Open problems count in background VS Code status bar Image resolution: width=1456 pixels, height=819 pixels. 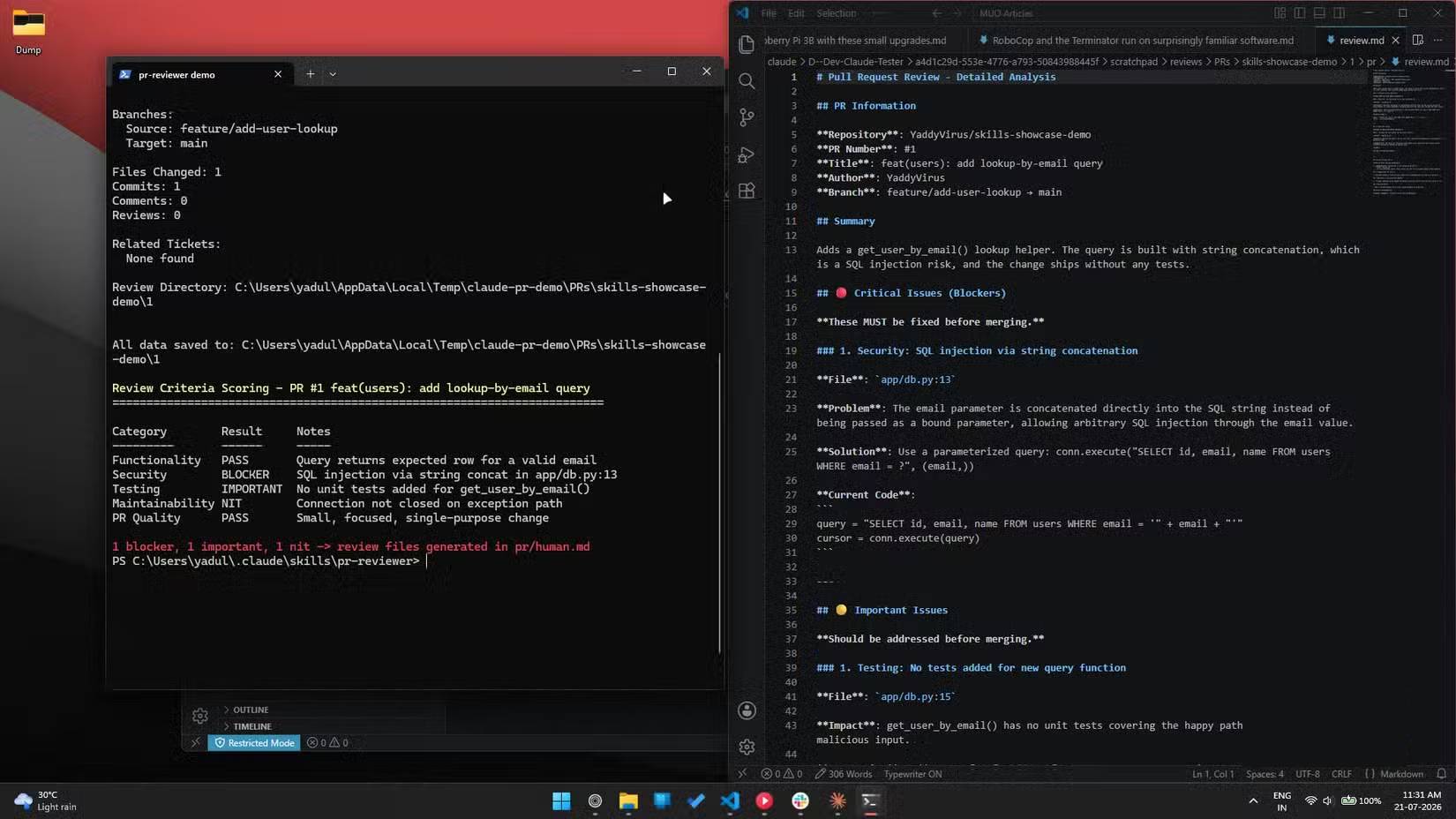[x=327, y=743]
